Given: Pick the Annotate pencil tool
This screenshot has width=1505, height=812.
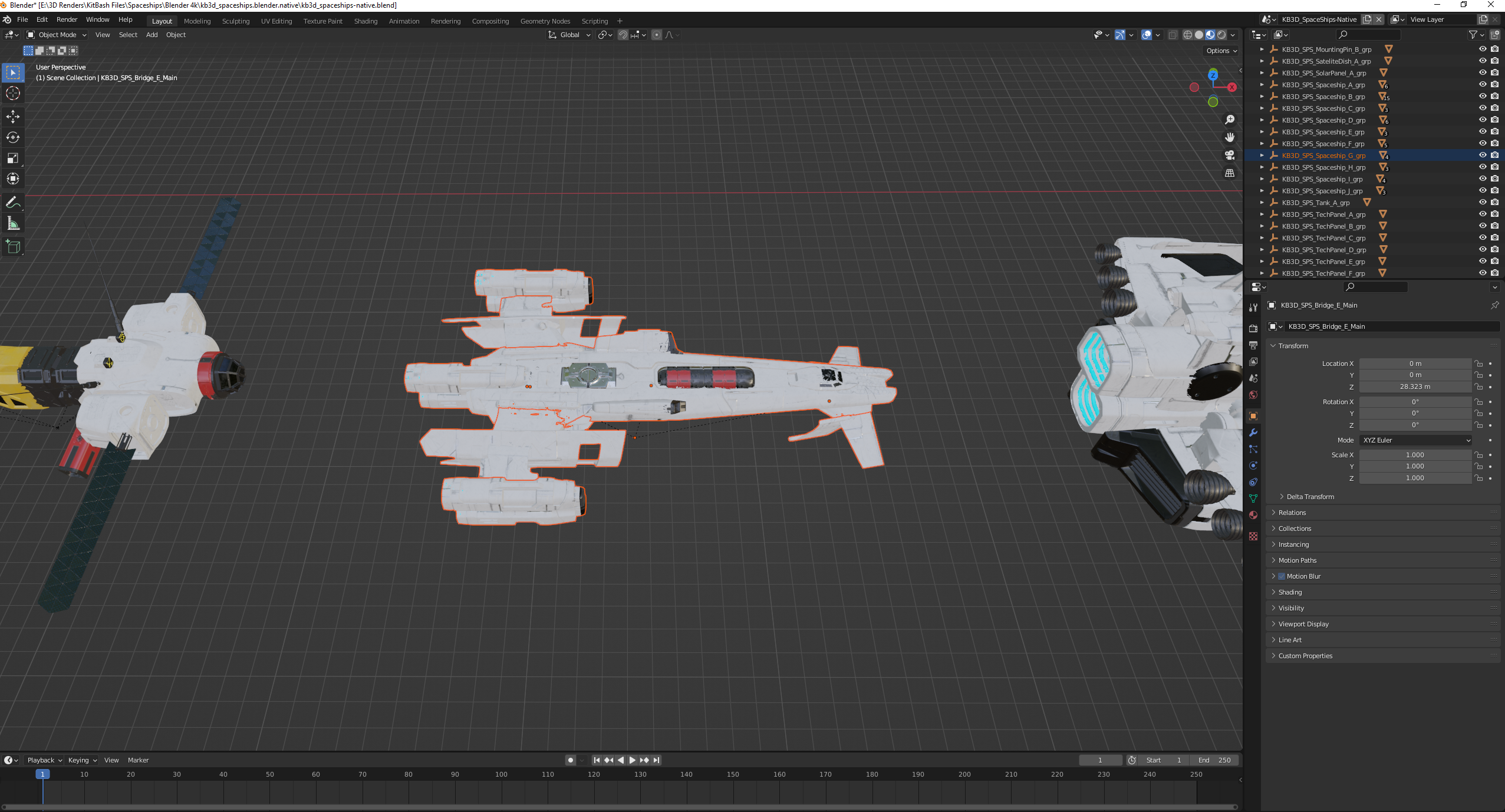Looking at the screenshot, I should (13, 203).
